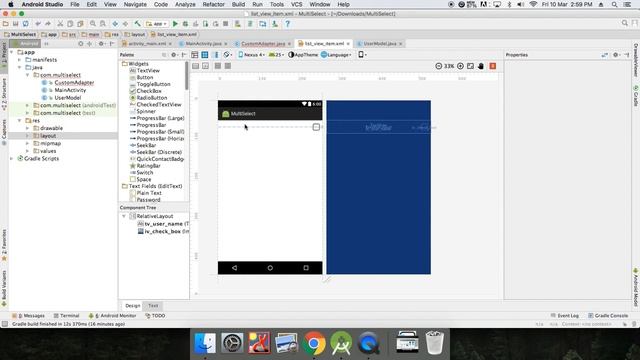Click the Copy icon in toolbar
The image size is (640, 360).
70,24
